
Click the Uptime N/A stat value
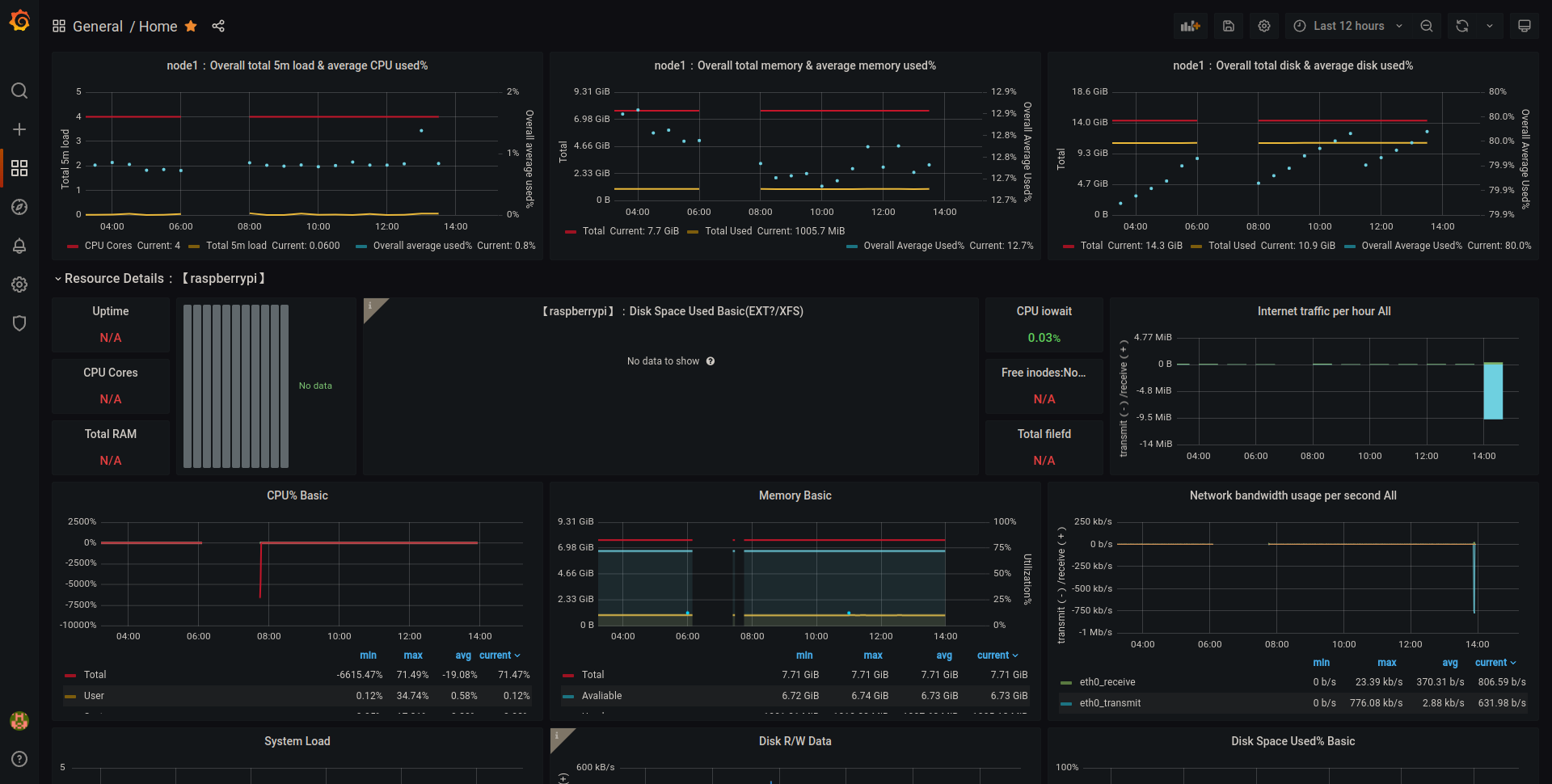pyautogui.click(x=111, y=338)
